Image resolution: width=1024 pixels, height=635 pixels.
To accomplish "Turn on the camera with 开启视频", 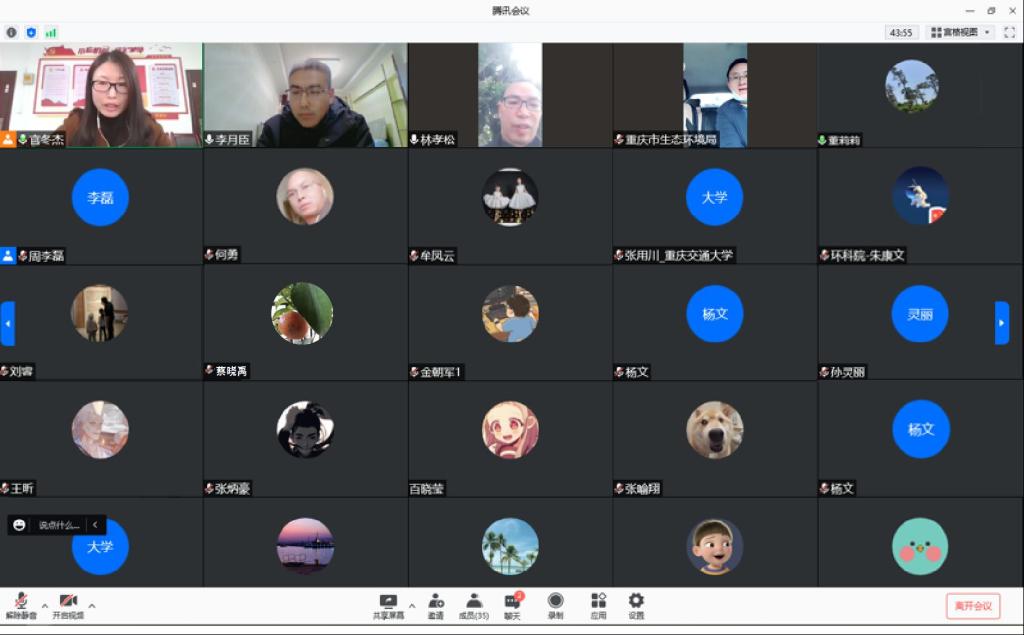I will click(x=68, y=602).
